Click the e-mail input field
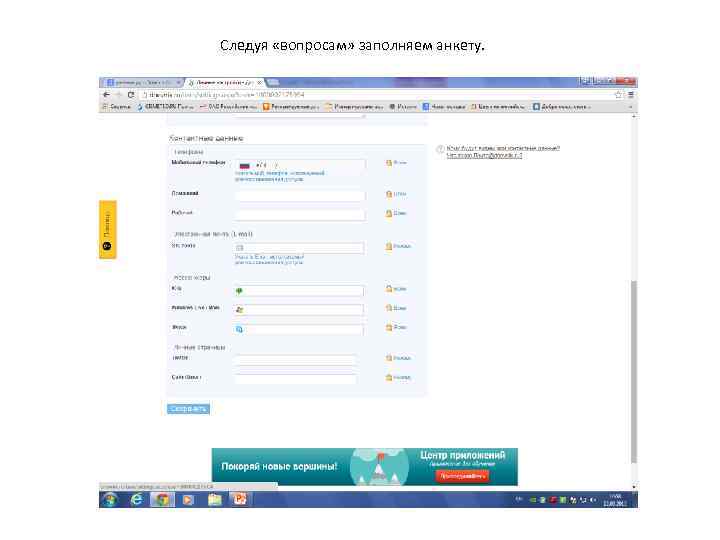 pos(299,248)
